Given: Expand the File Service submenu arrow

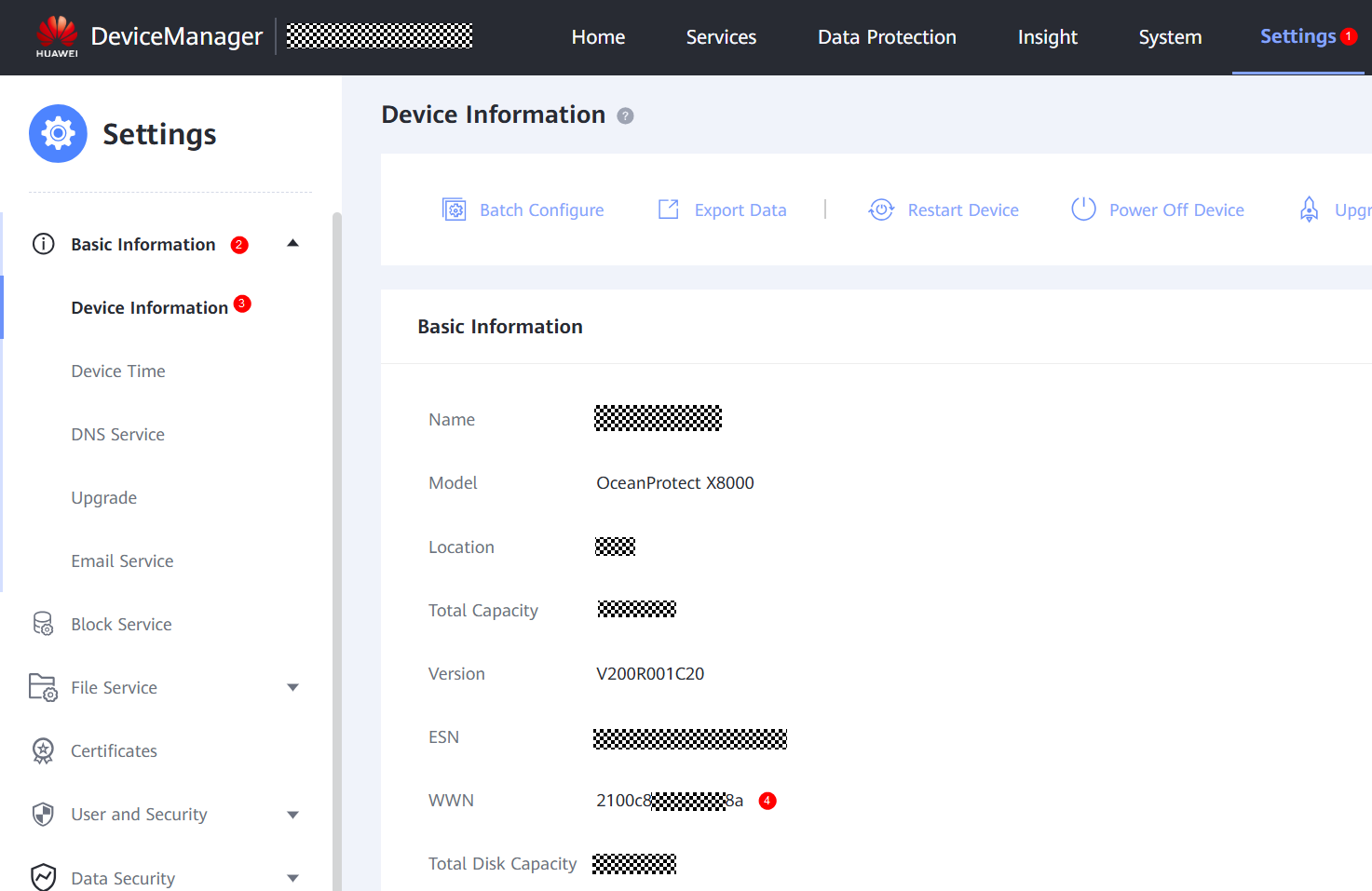Looking at the screenshot, I should [293, 688].
